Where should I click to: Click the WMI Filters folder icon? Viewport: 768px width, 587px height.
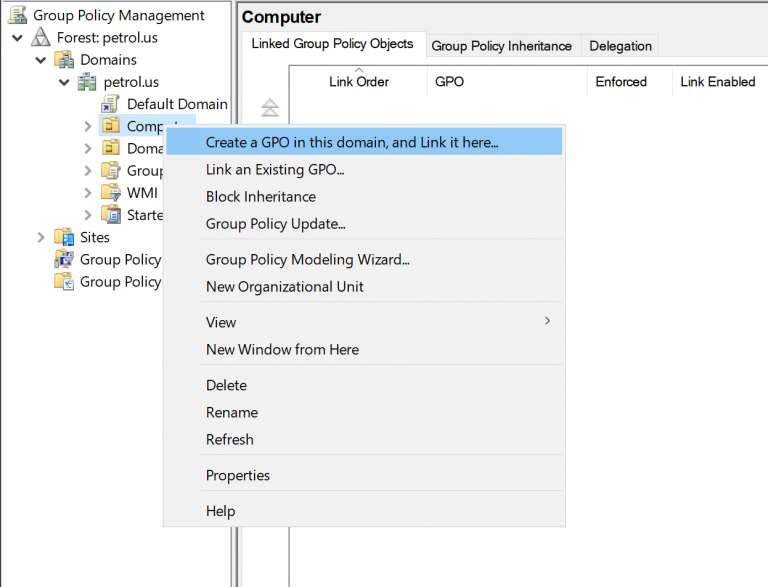pos(111,193)
